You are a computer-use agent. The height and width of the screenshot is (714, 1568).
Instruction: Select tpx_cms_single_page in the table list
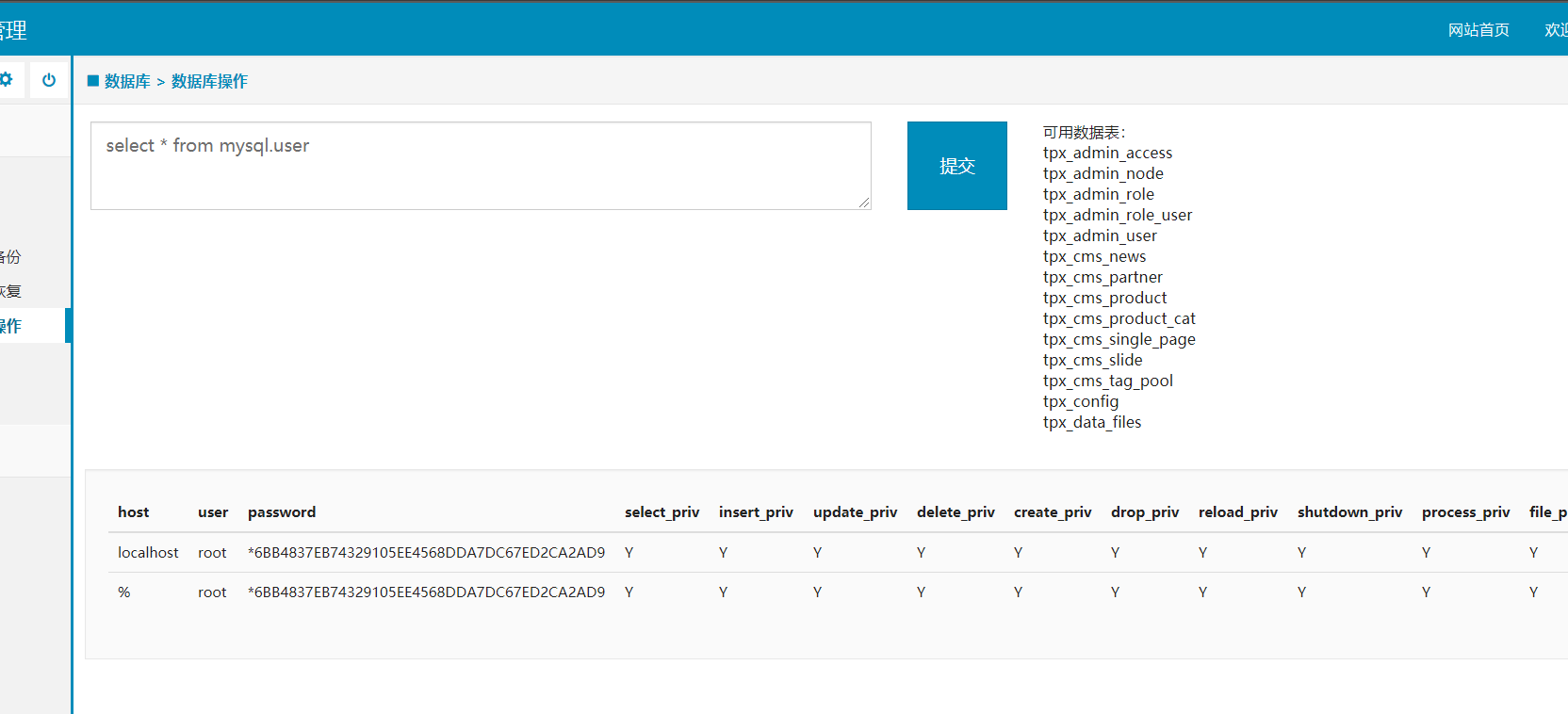click(x=1119, y=339)
